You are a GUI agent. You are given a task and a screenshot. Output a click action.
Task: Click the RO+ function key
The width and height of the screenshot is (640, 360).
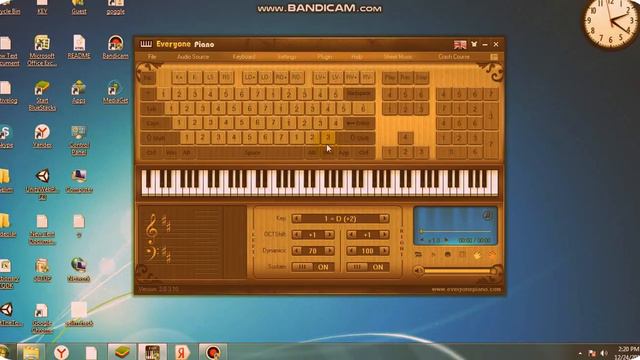[281, 77]
